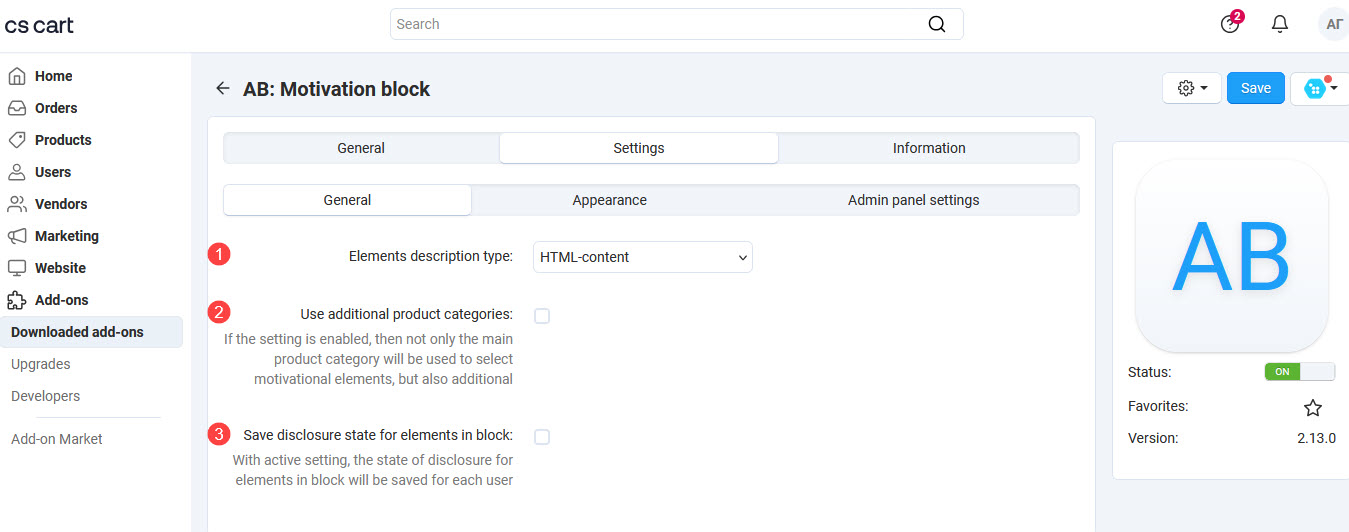
Task: Click the Home house icon in the sidebar
Action: (x=17, y=76)
